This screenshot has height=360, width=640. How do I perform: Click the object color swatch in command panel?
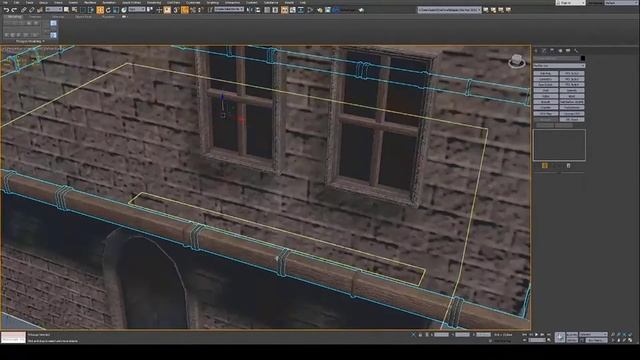(x=582, y=58)
